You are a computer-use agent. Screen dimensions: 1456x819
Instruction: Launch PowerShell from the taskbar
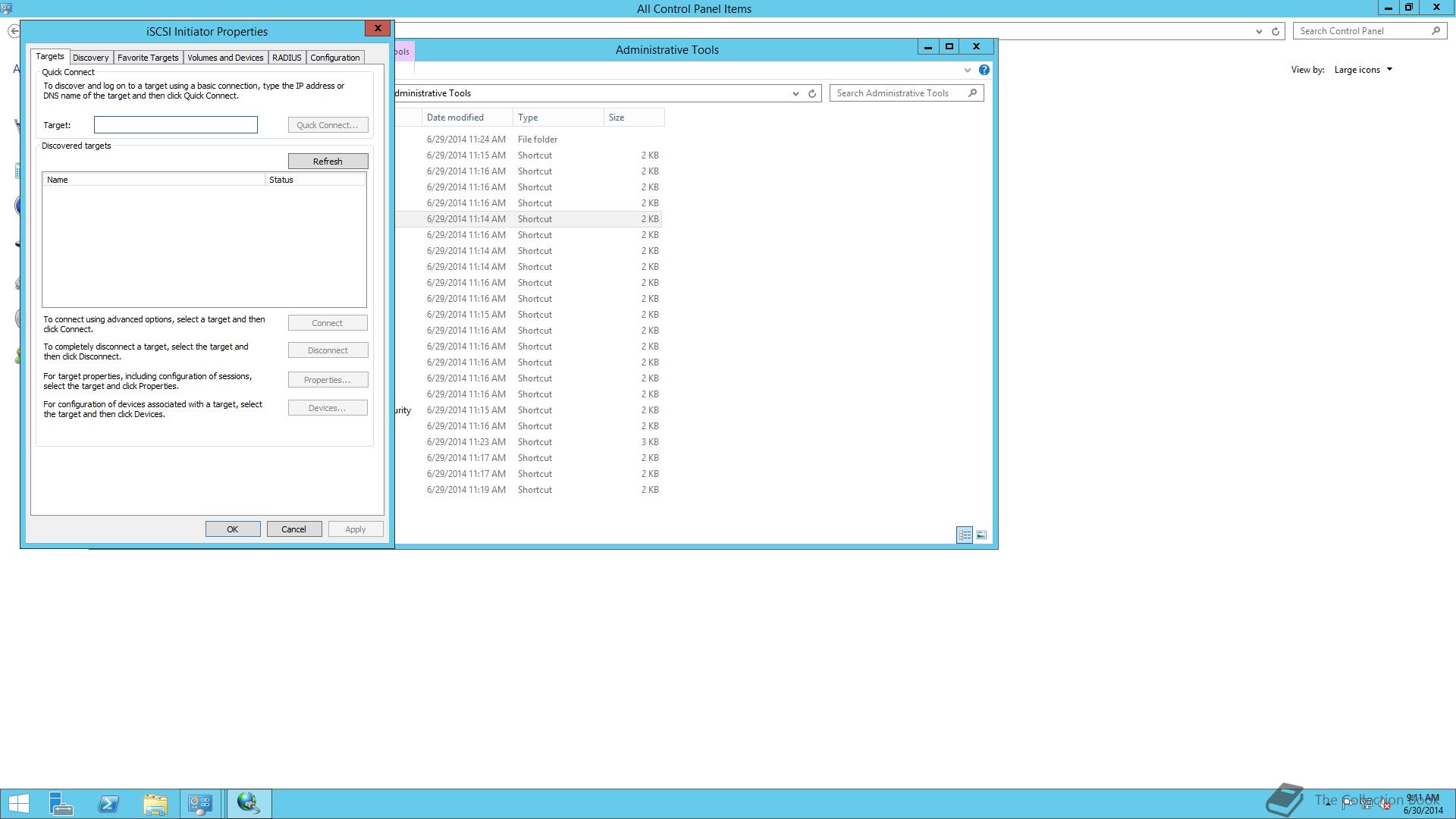(x=108, y=803)
